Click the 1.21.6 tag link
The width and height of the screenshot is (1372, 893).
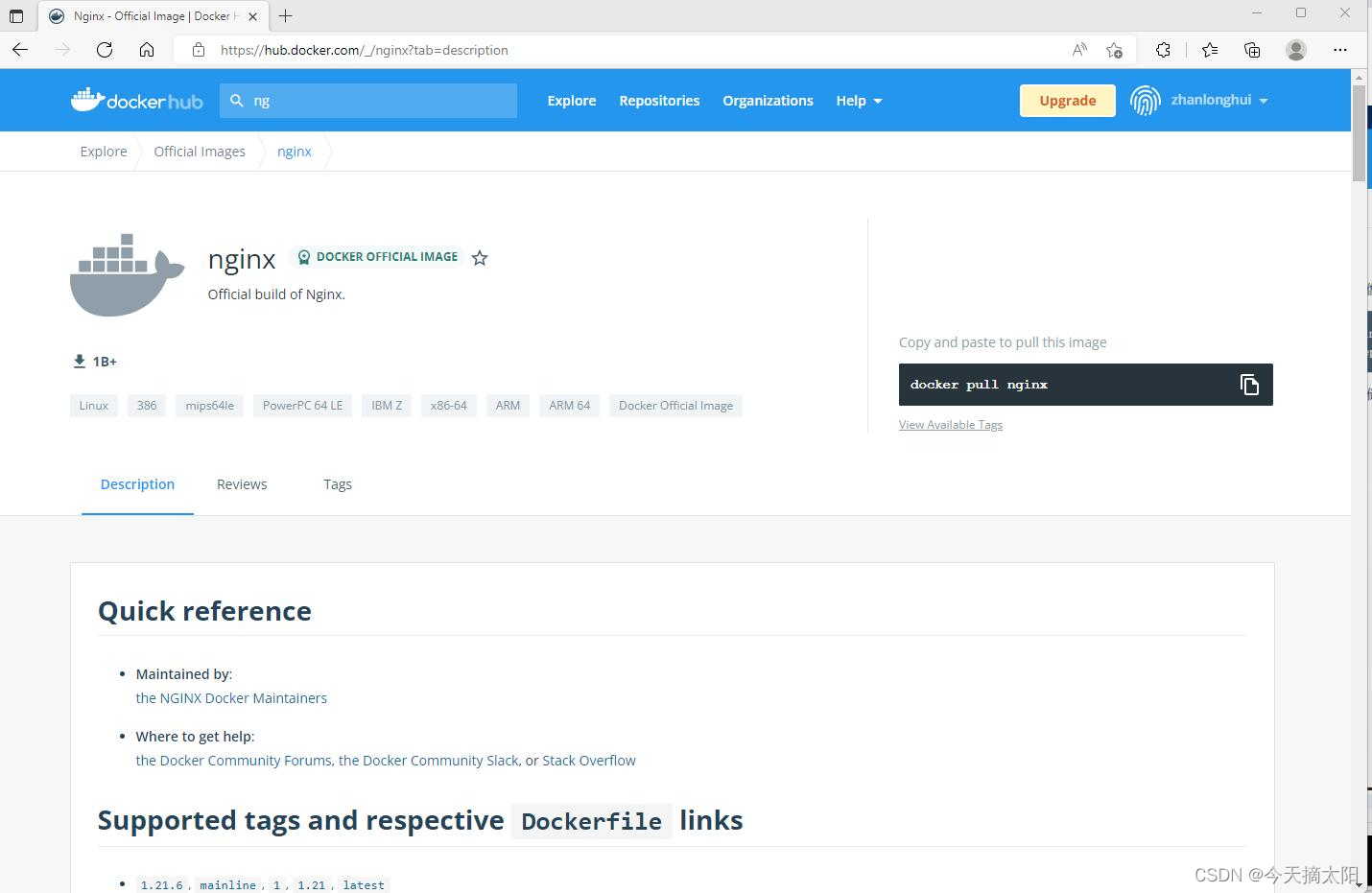(162, 885)
